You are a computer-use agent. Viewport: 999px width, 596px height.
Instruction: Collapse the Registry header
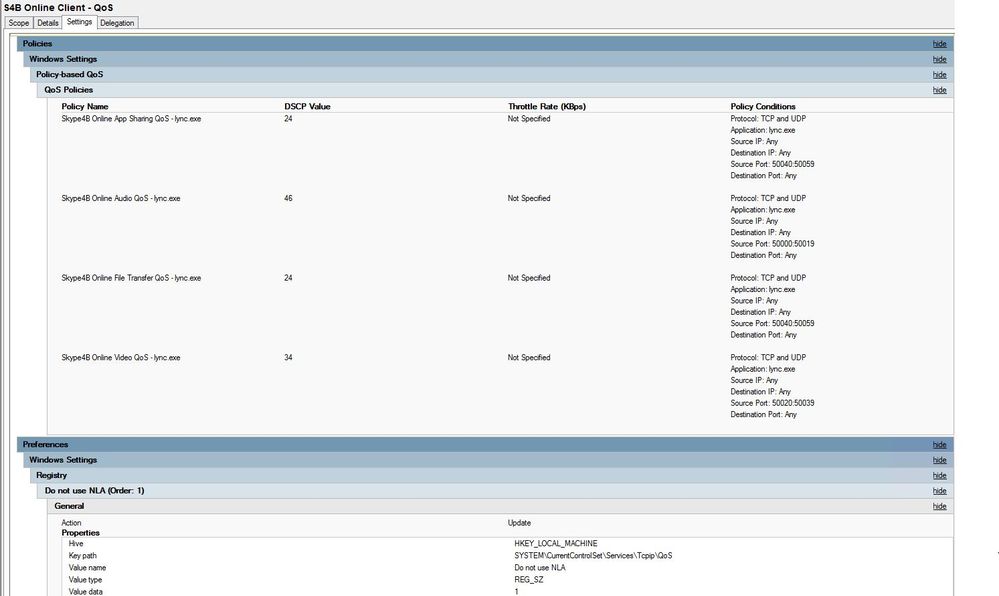coord(492,476)
